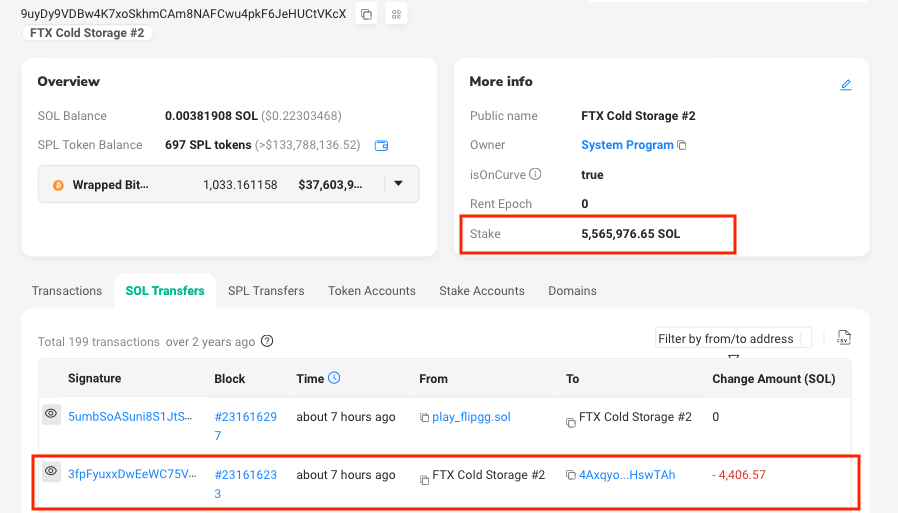Show QR code for the address
Screen dimensions: 898x513
click(x=396, y=14)
